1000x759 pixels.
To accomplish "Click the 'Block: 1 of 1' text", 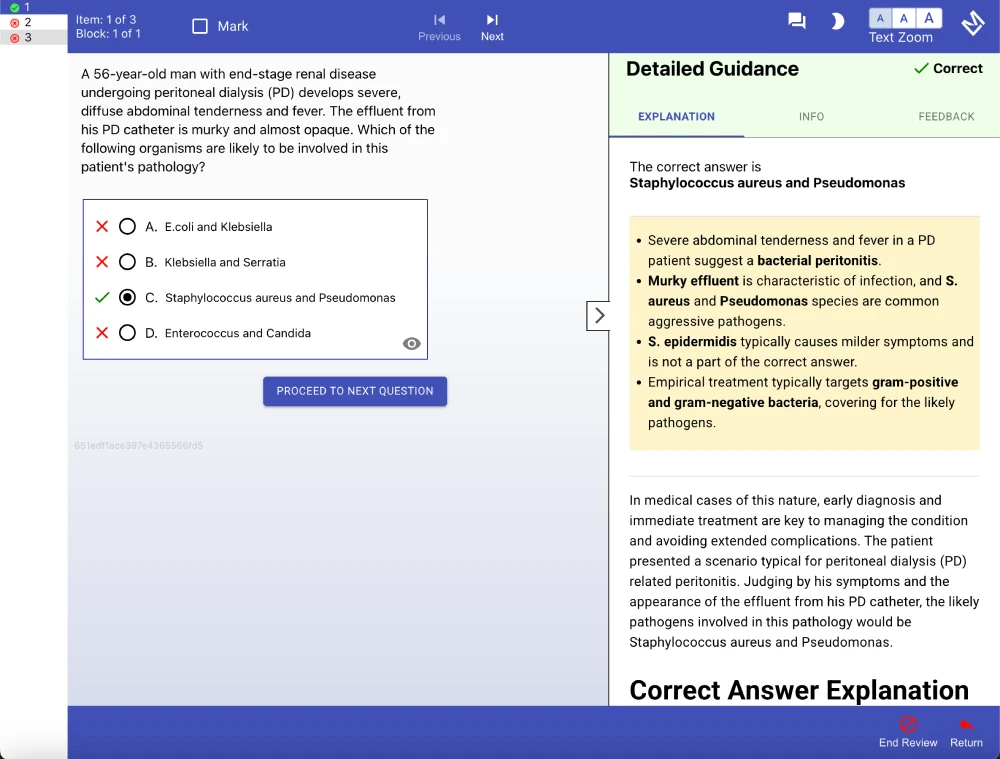I will pyautogui.click(x=108, y=34).
